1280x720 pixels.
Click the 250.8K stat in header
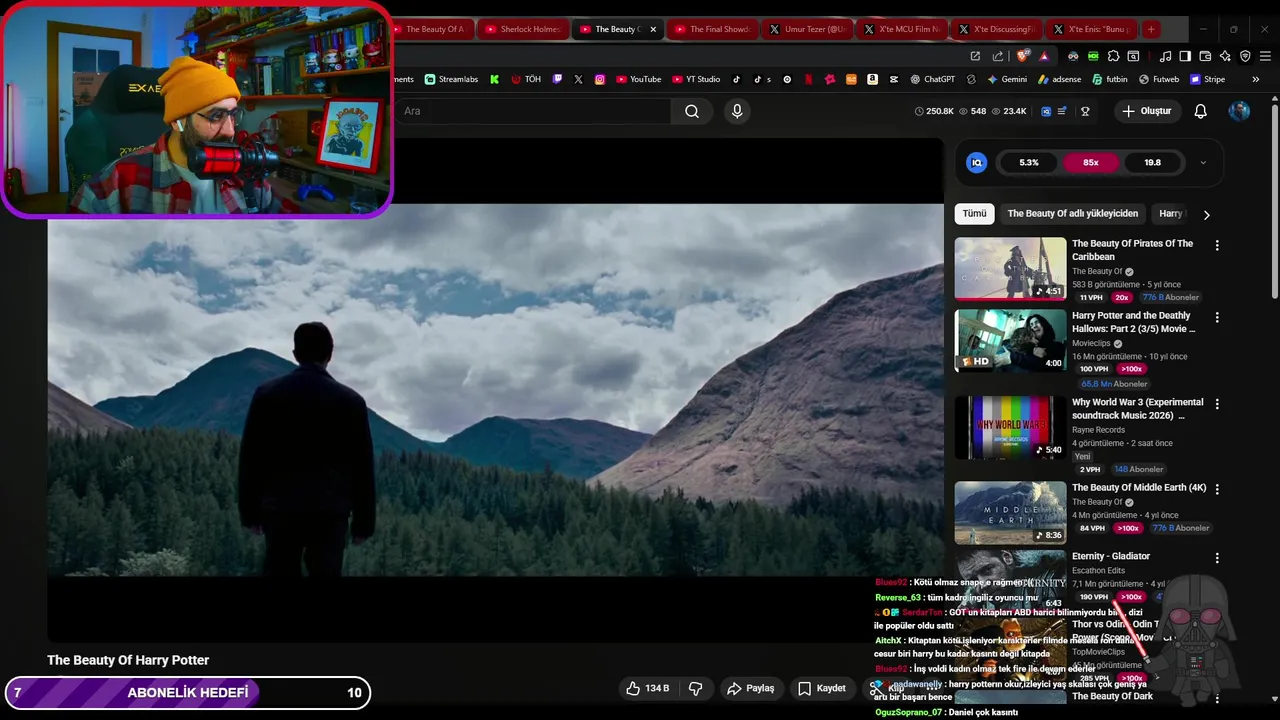tap(934, 111)
